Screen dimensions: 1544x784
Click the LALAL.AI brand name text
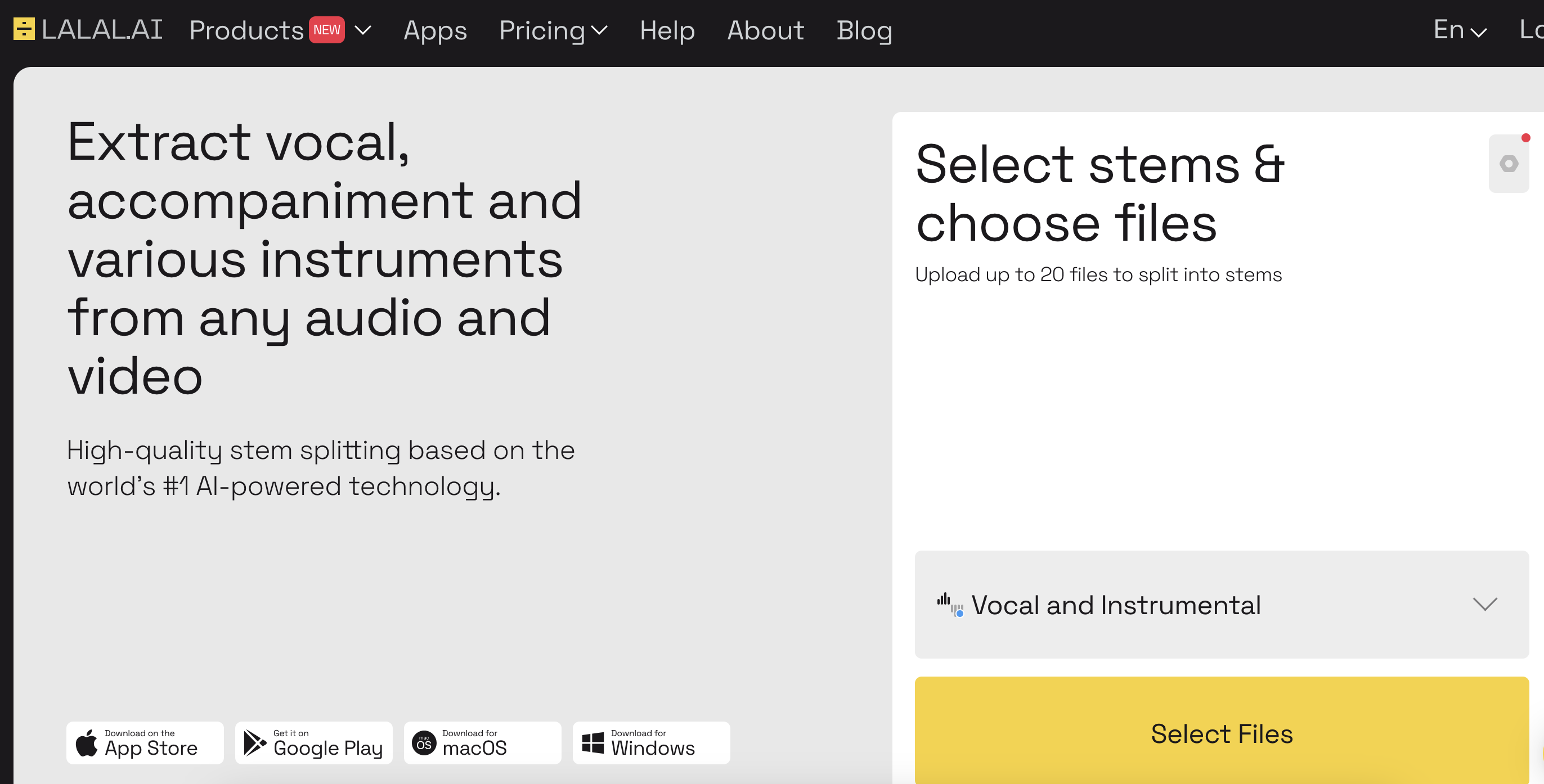tap(102, 29)
